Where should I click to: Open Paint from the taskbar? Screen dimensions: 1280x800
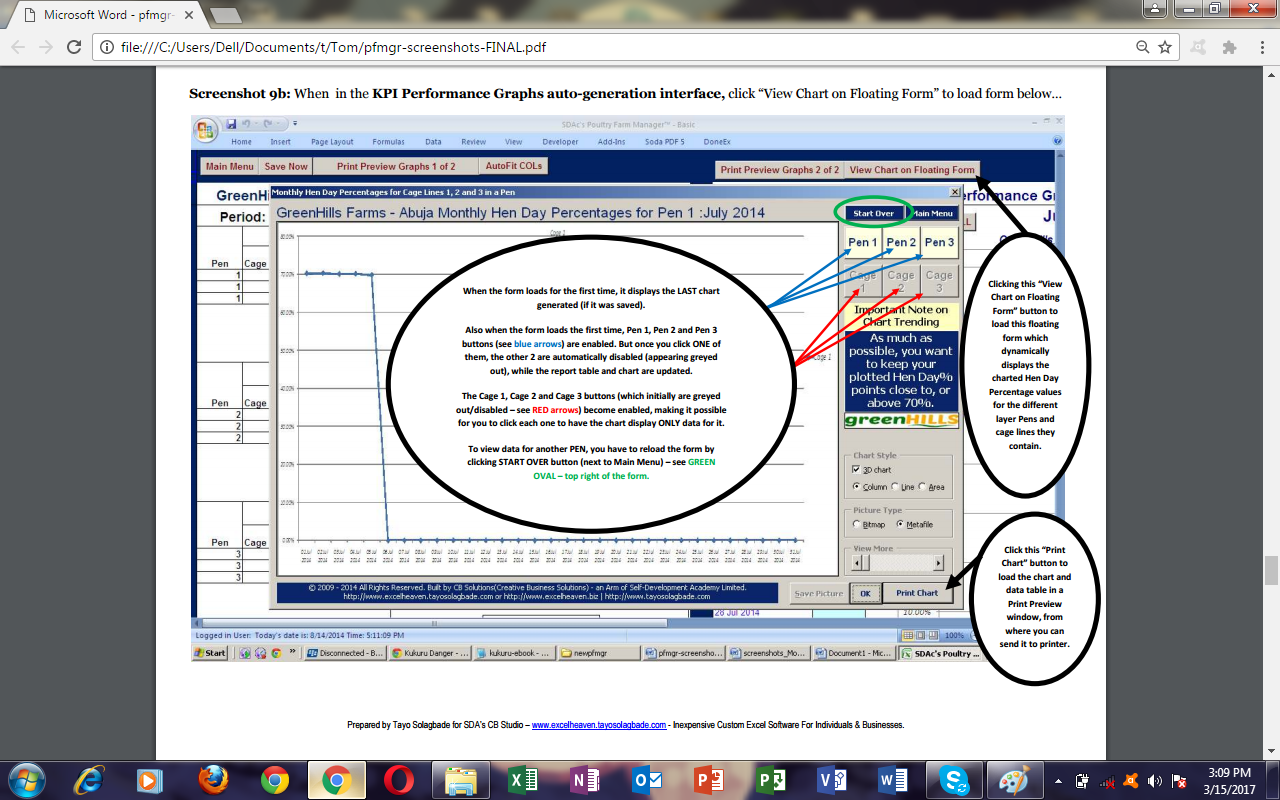tap(1014, 779)
